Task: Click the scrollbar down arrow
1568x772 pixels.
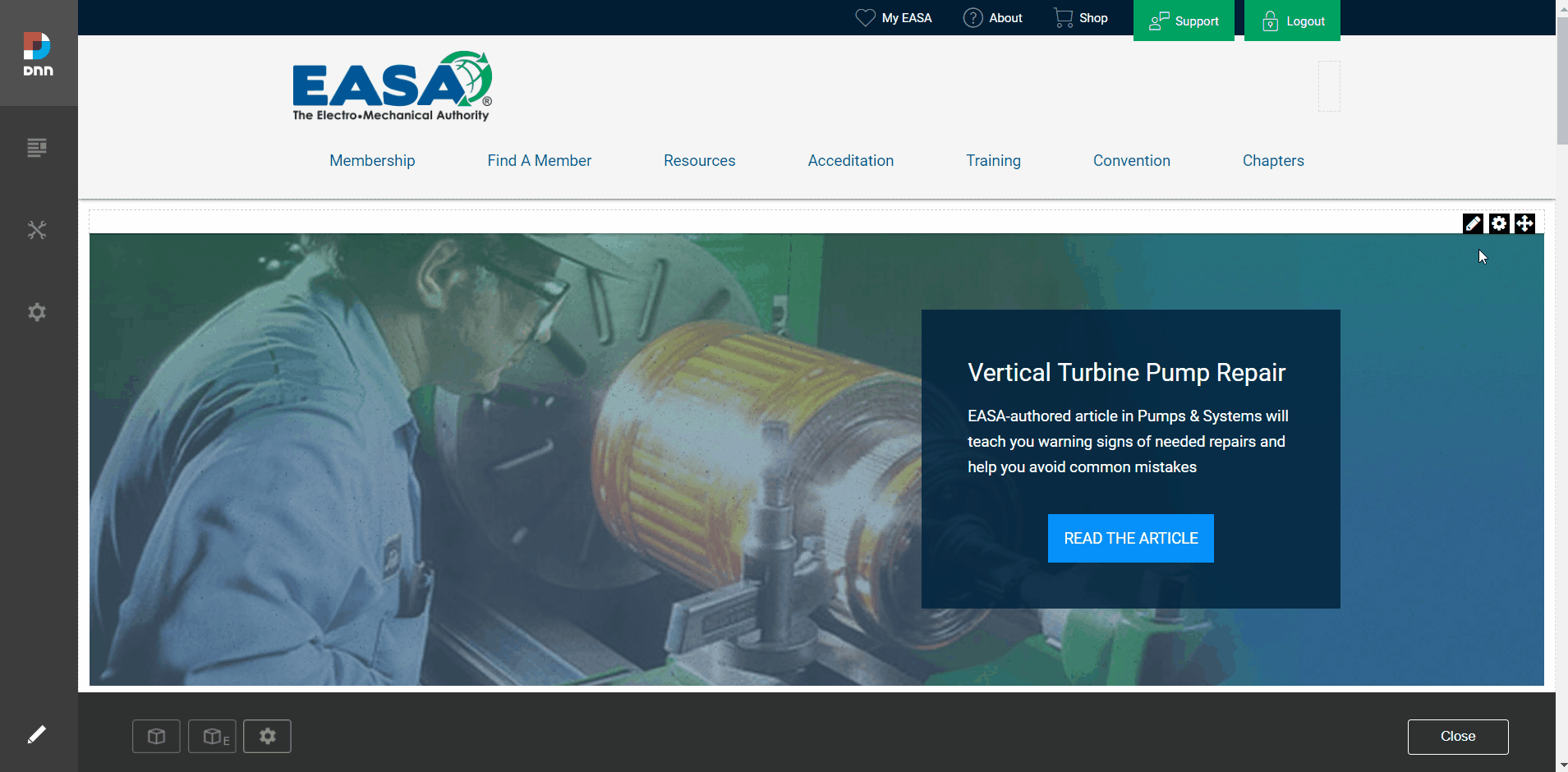Action: [x=1561, y=765]
